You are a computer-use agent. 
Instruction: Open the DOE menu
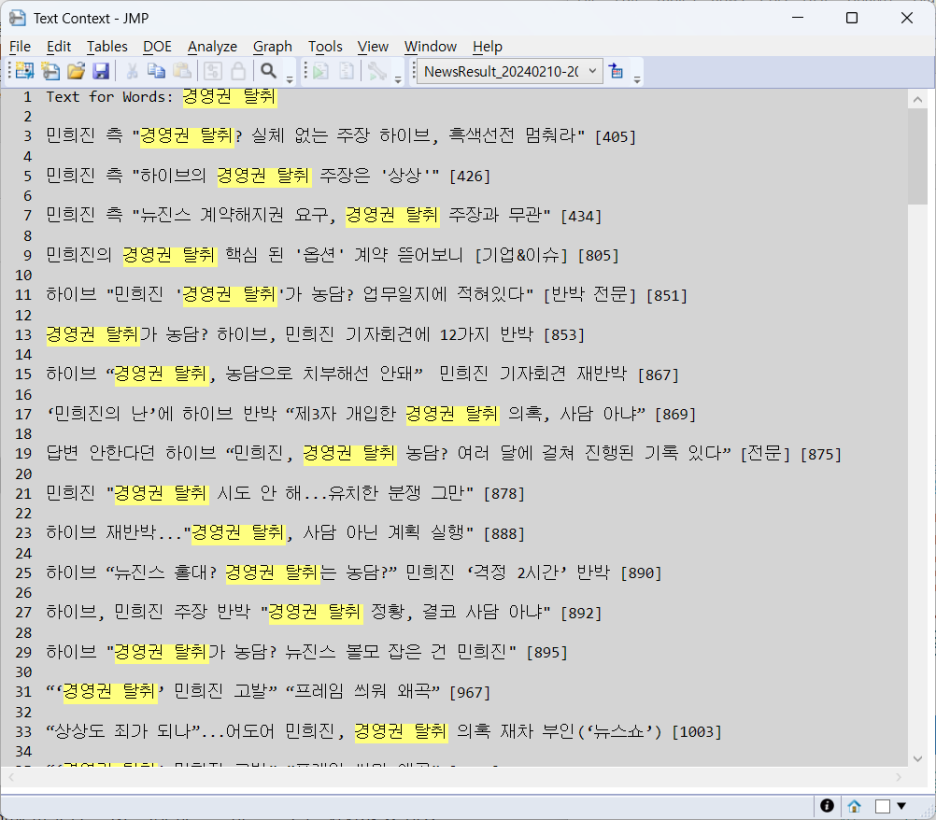[x=158, y=47]
